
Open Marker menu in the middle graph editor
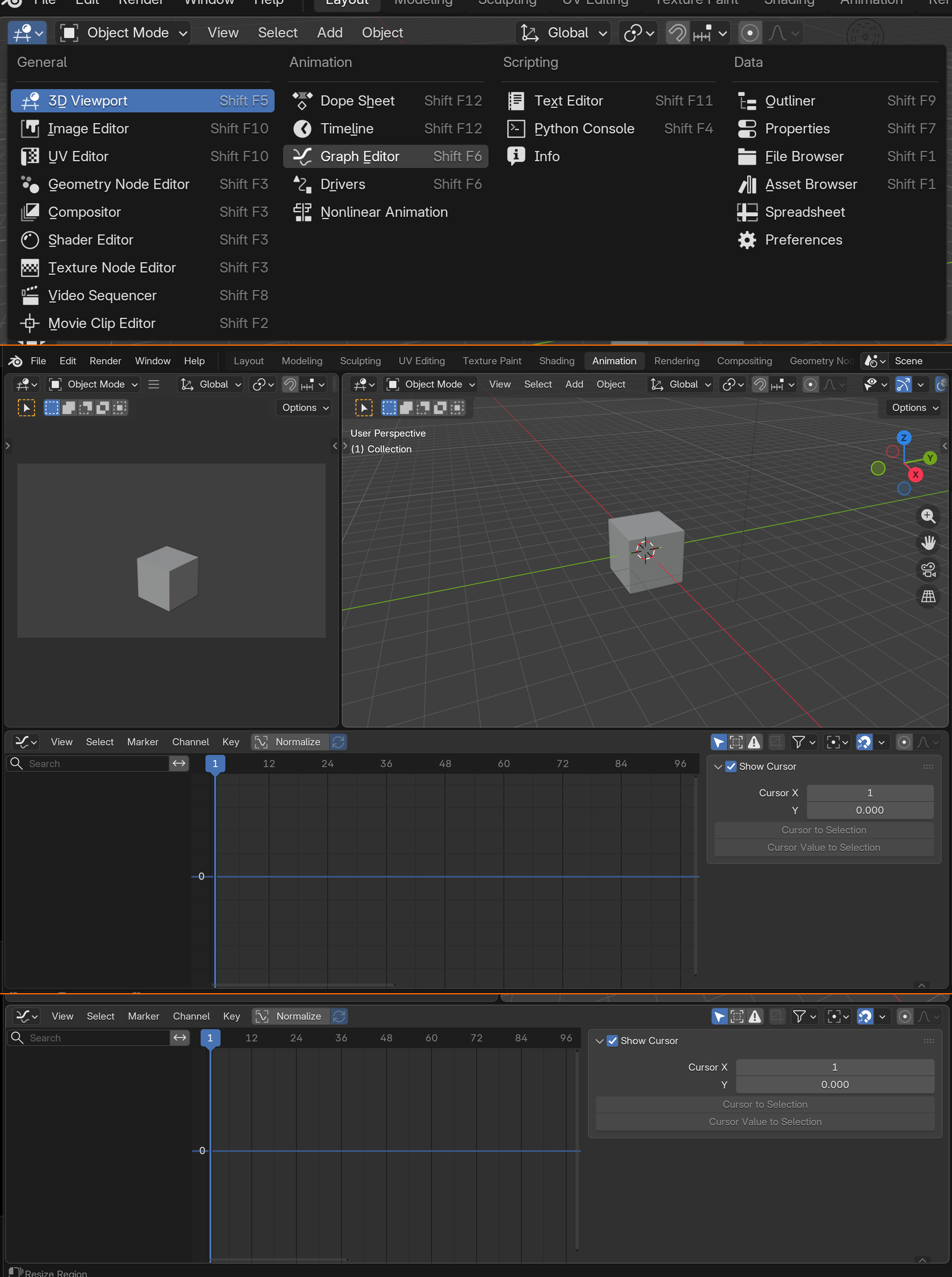tap(143, 742)
